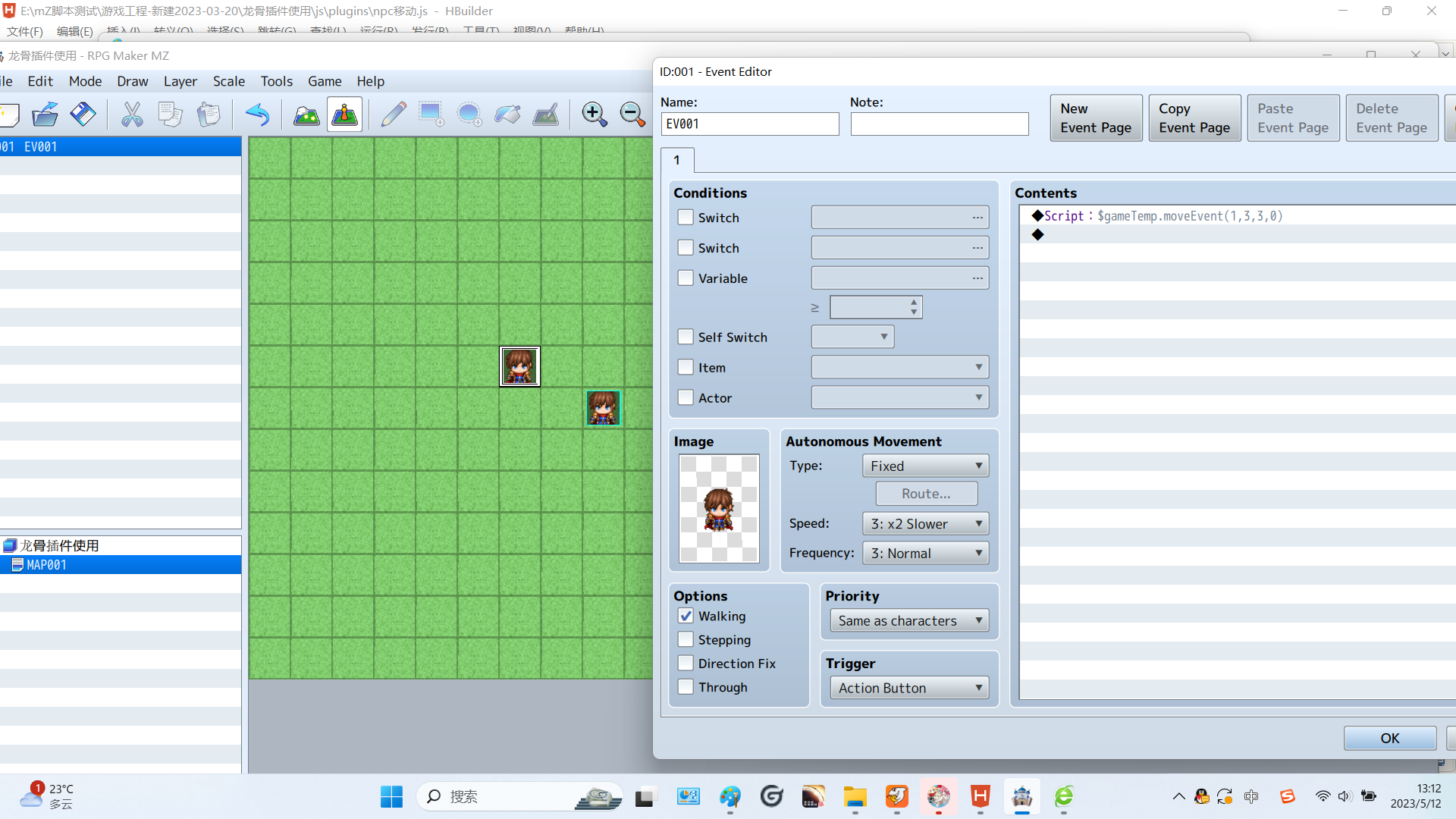This screenshot has height=819, width=1456.
Task: Click the Zoom Out magnifier
Action: click(x=632, y=115)
